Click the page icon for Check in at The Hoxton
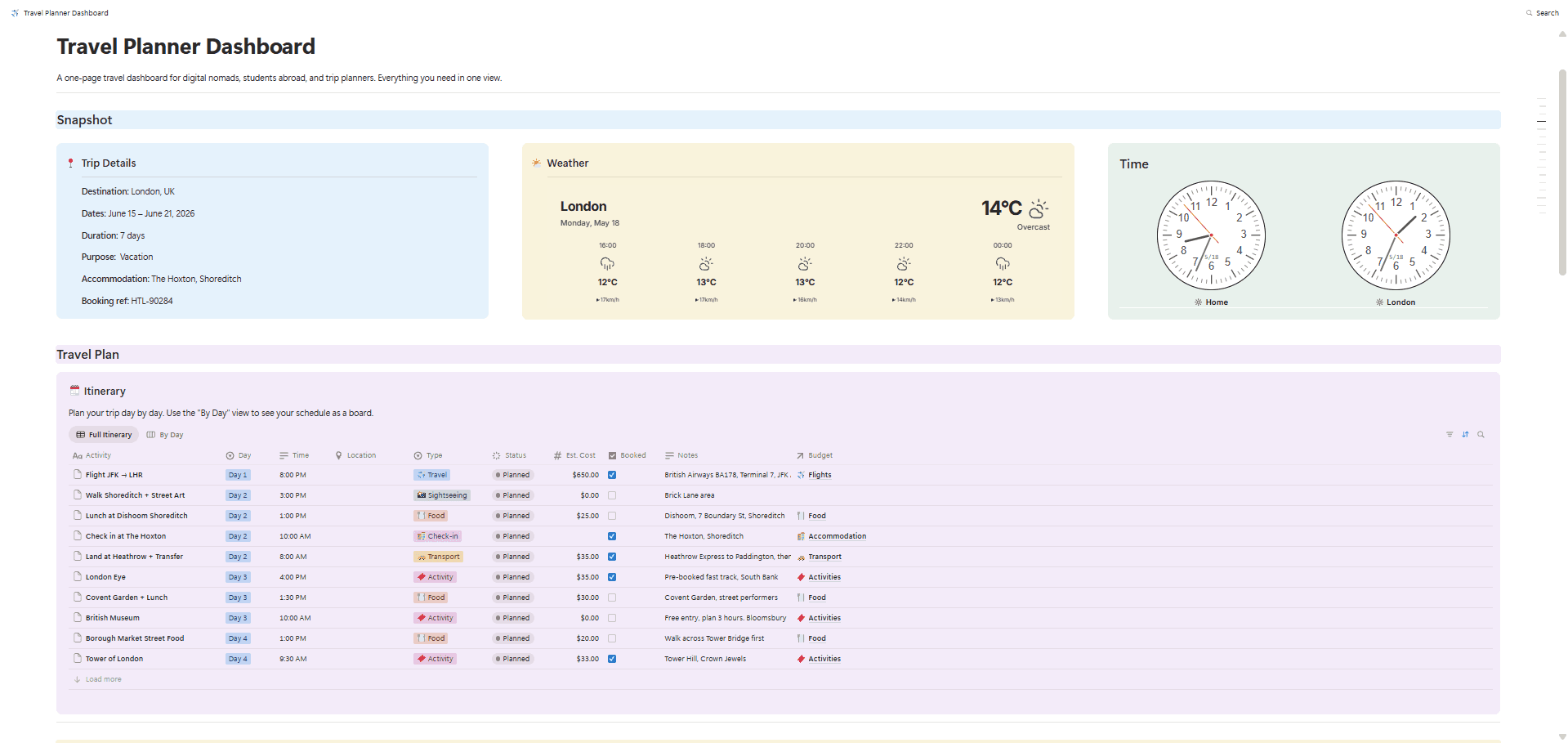The height and width of the screenshot is (743, 1568). 78,536
